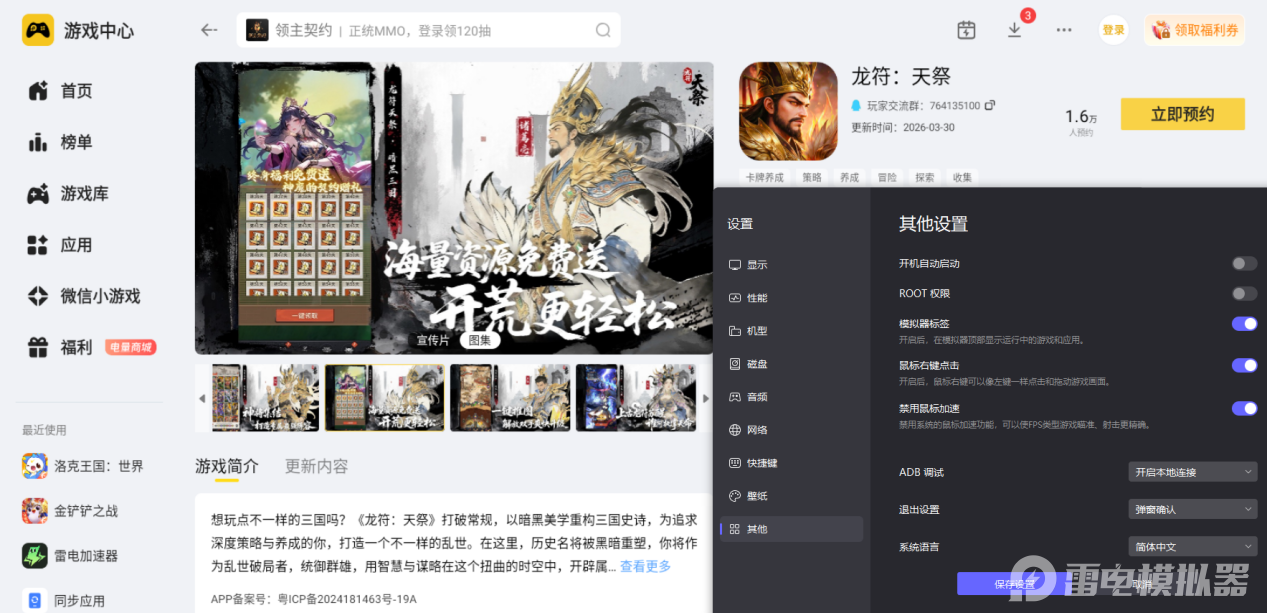Show previous thumbnails with left arrow
This screenshot has width=1267, height=613.
pyautogui.click(x=202, y=398)
